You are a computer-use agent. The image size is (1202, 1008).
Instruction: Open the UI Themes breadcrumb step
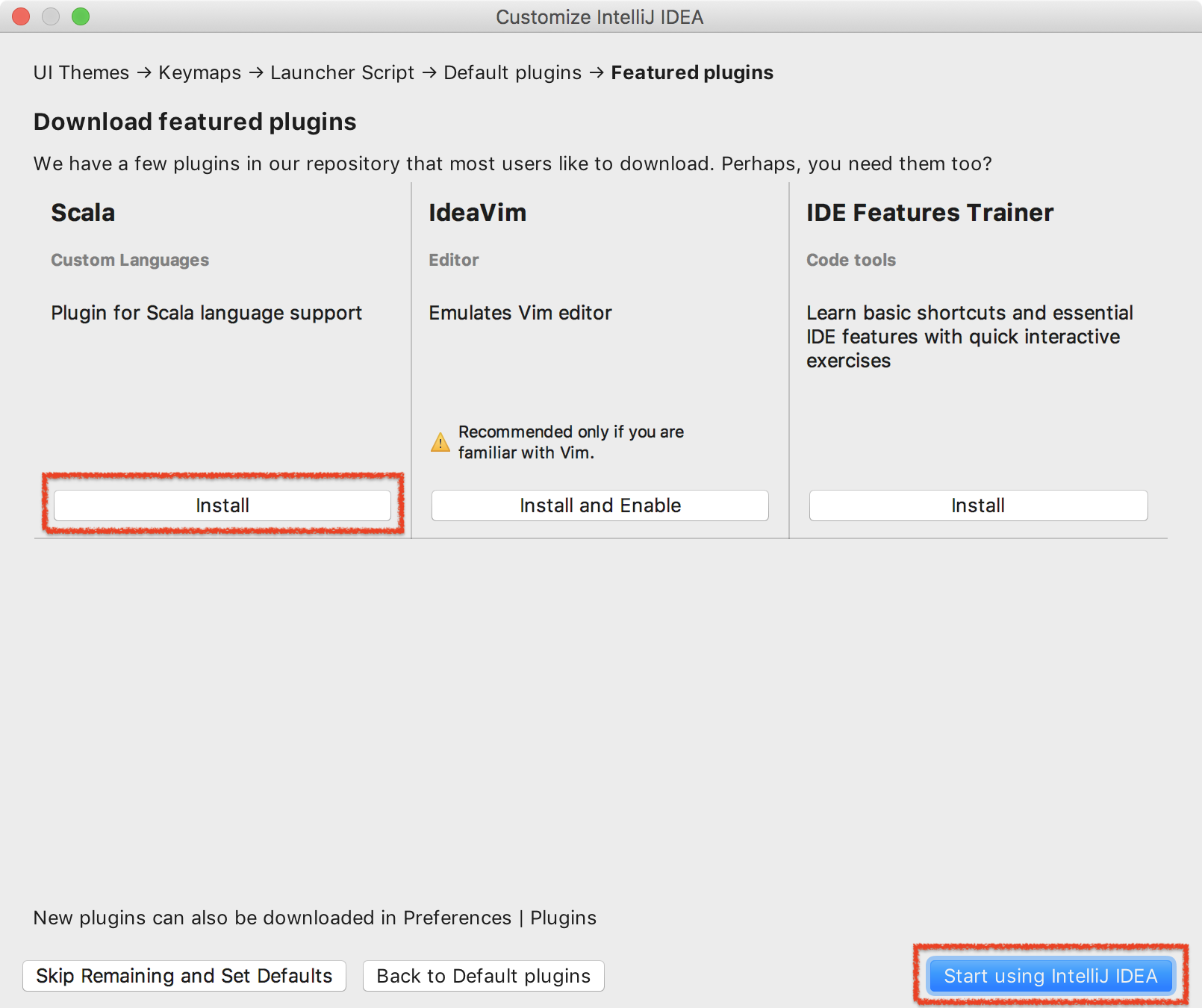(81, 72)
